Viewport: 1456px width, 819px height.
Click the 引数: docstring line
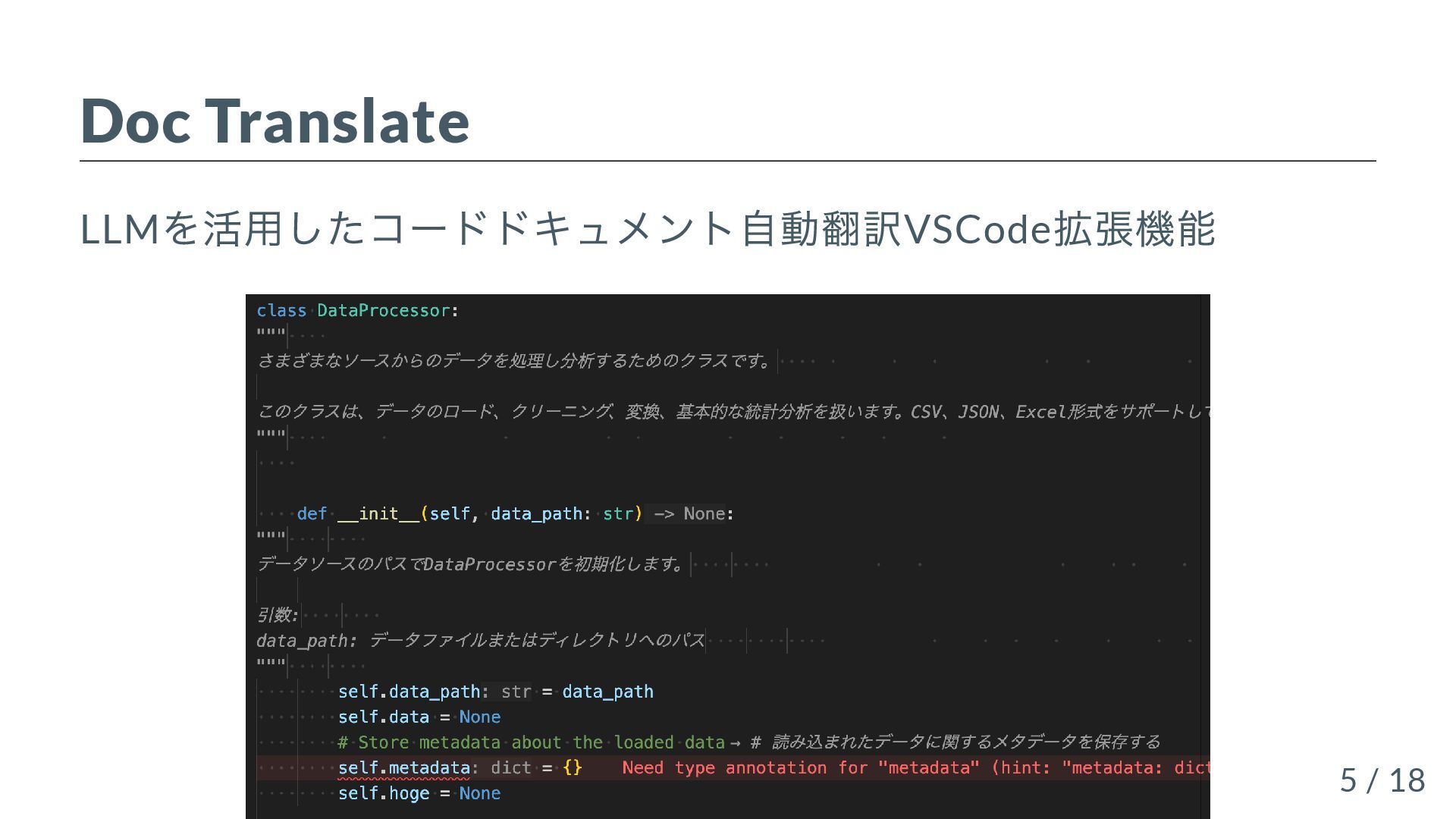click(277, 615)
